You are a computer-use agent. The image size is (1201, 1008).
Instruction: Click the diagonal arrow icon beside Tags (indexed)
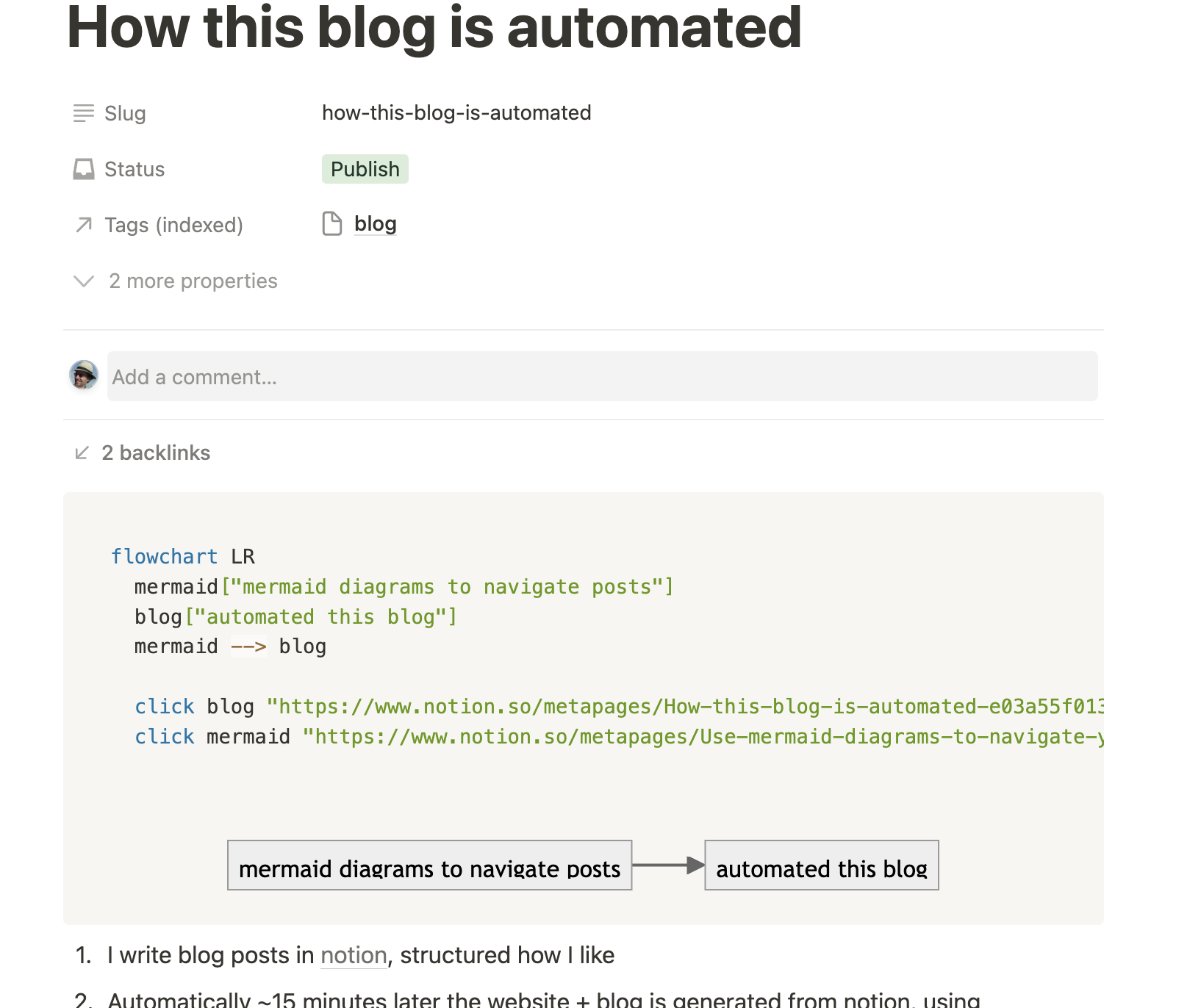coord(82,225)
